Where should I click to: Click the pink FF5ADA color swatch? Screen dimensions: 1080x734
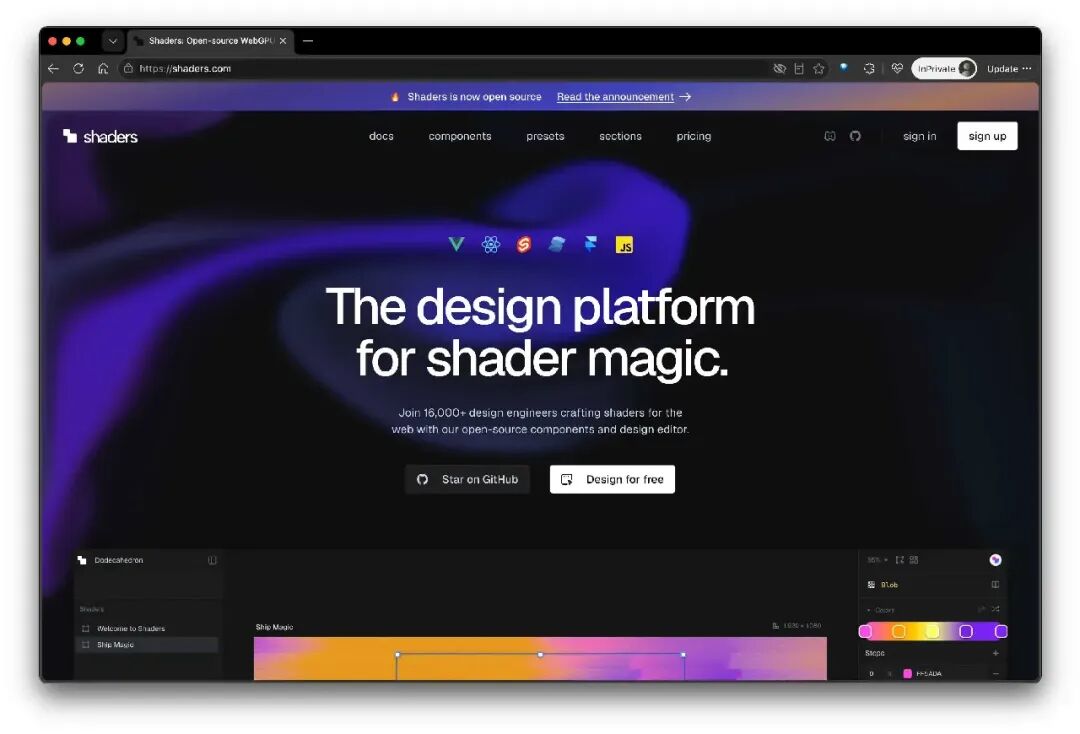[907, 673]
